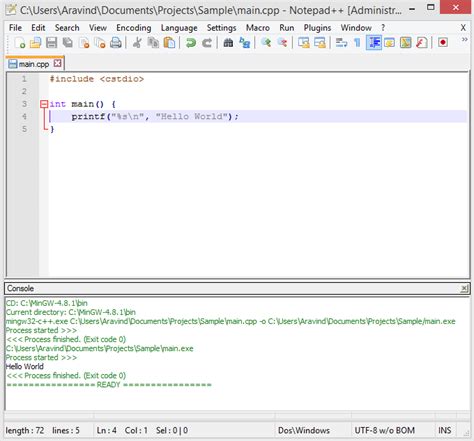
Task: Click the Replace toolbar icon
Action: pos(245,43)
